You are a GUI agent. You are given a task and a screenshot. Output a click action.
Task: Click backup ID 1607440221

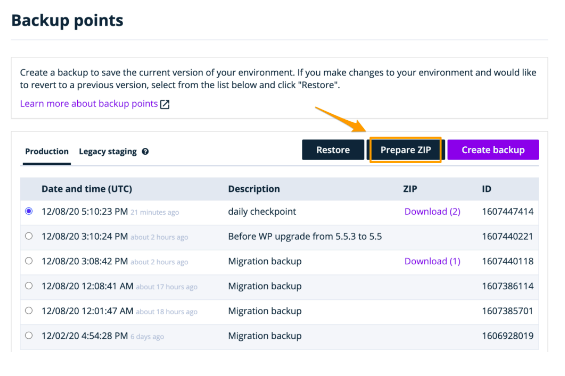508,236
